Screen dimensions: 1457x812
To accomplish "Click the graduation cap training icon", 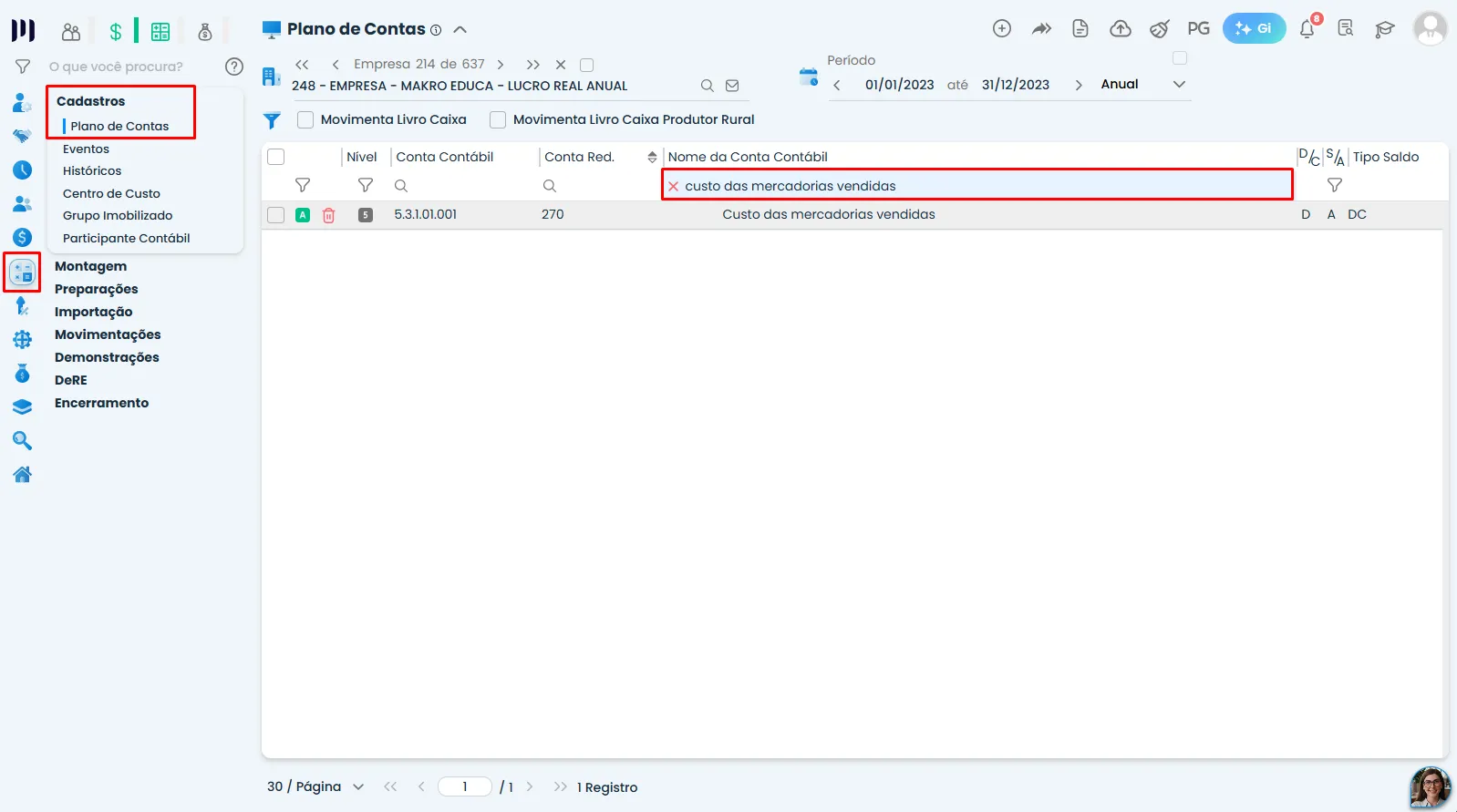I will pos(1385,29).
